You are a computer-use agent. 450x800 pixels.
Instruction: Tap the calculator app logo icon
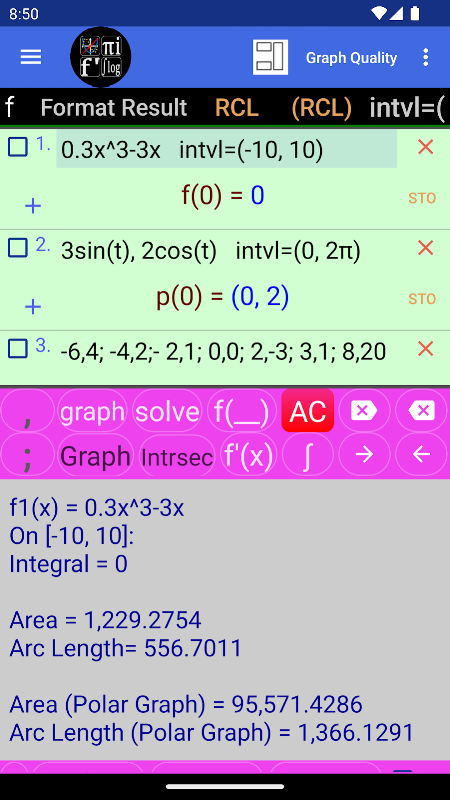tap(101, 57)
